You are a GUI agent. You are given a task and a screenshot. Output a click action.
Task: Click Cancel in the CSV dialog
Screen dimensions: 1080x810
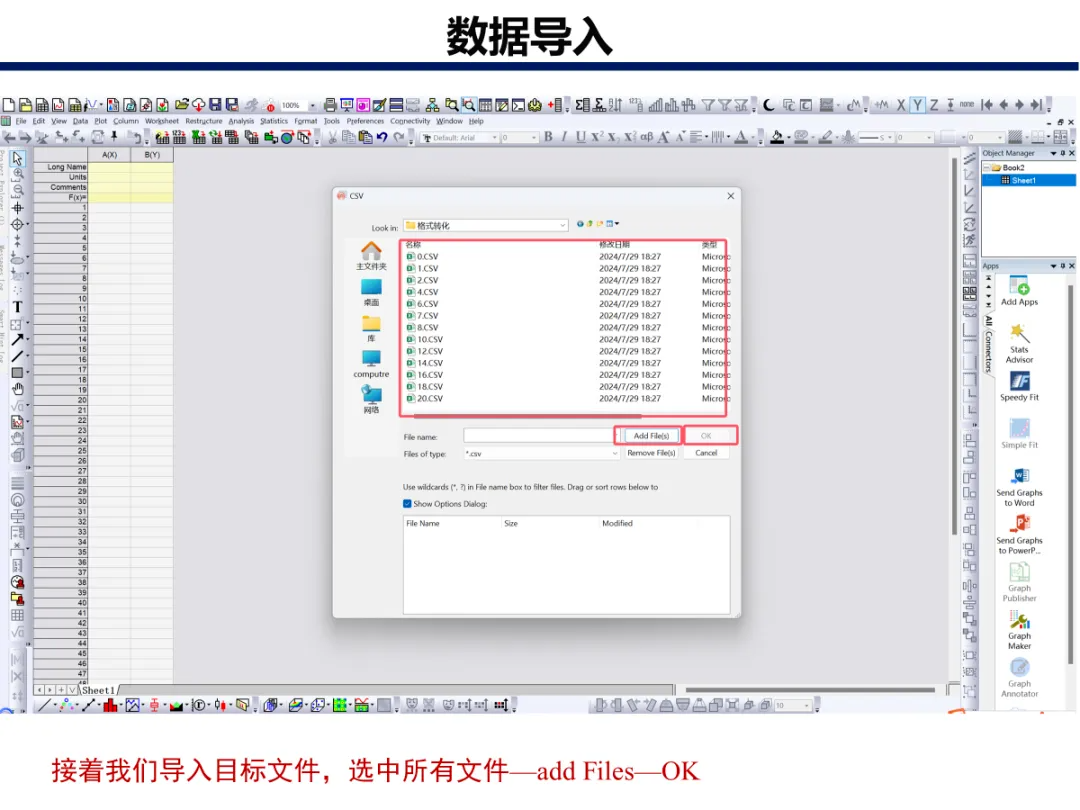pos(706,453)
